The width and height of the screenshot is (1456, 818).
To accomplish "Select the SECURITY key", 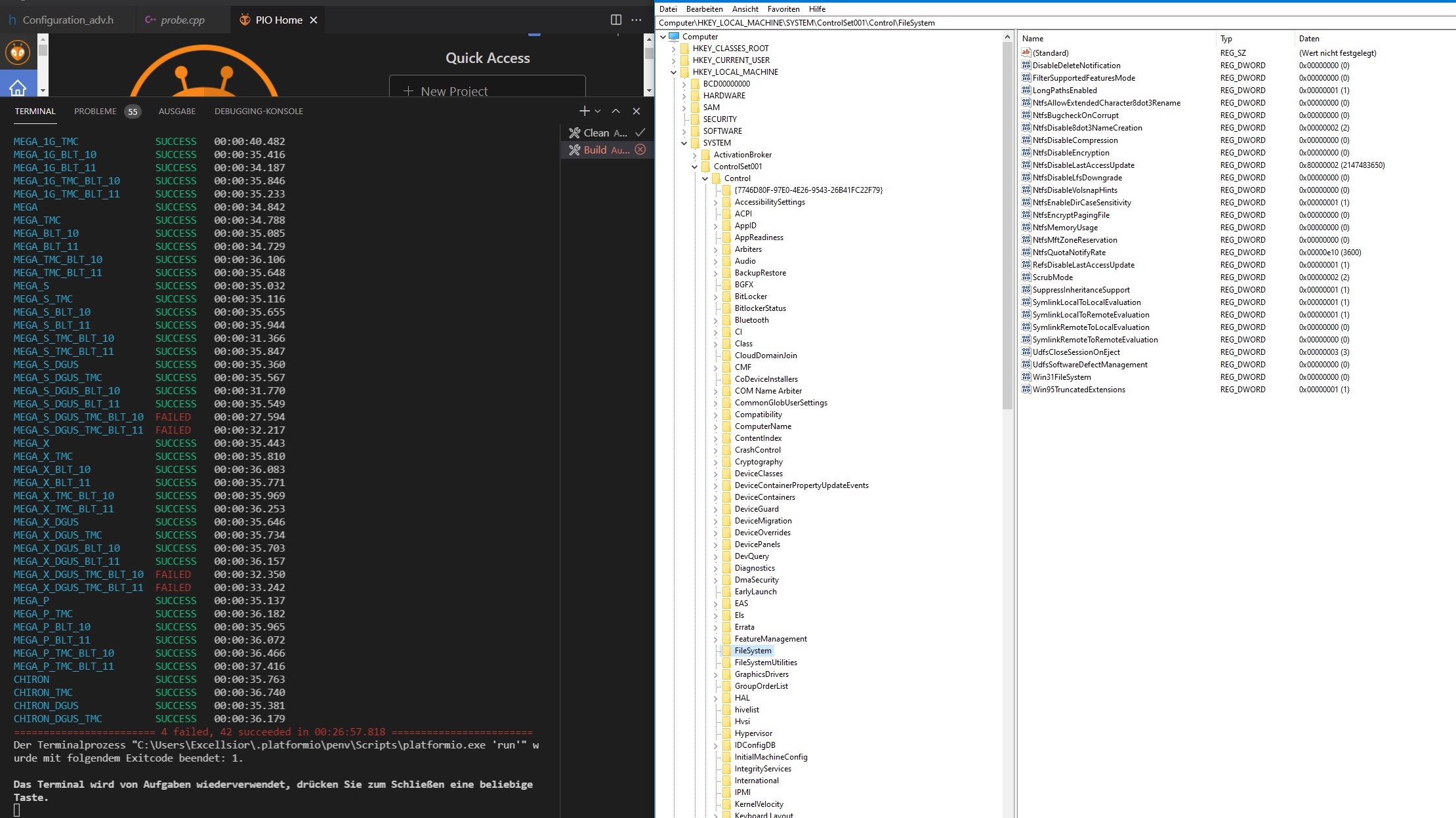I will 720,119.
